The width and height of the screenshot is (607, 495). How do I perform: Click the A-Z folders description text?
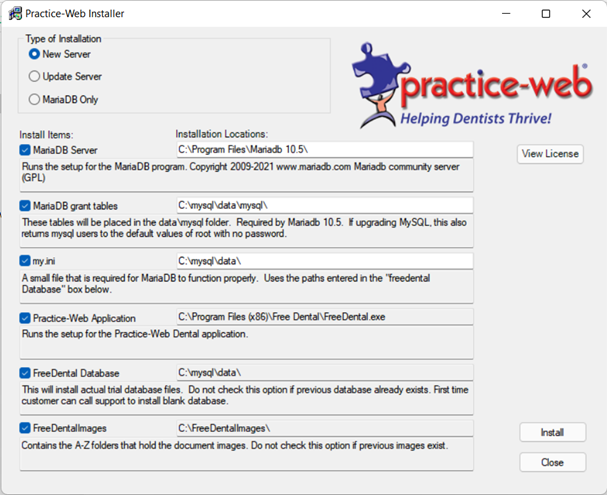[x=235, y=445]
